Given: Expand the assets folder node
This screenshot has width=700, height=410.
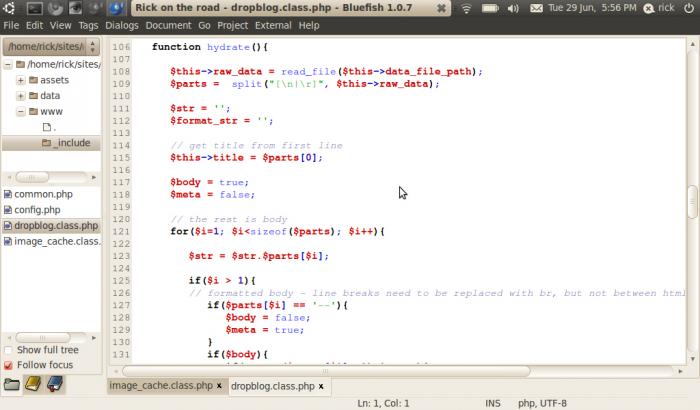Looking at the screenshot, I should (x=21, y=80).
